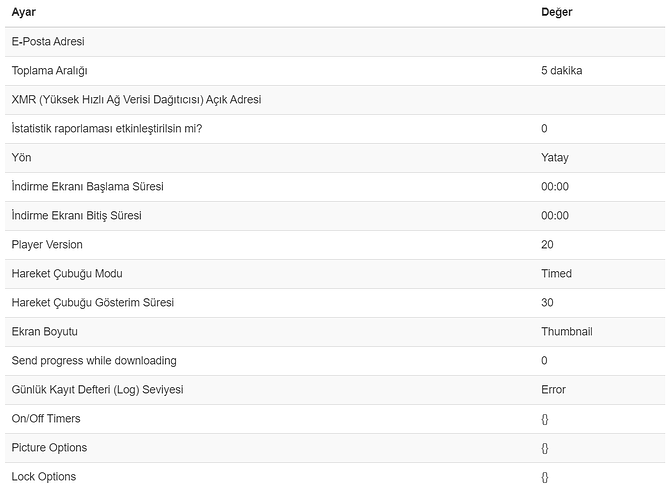Click İstatistik raporlaması etkinleştirilsin mi row
Image resolution: width=668 pixels, height=500 pixels.
[335, 129]
